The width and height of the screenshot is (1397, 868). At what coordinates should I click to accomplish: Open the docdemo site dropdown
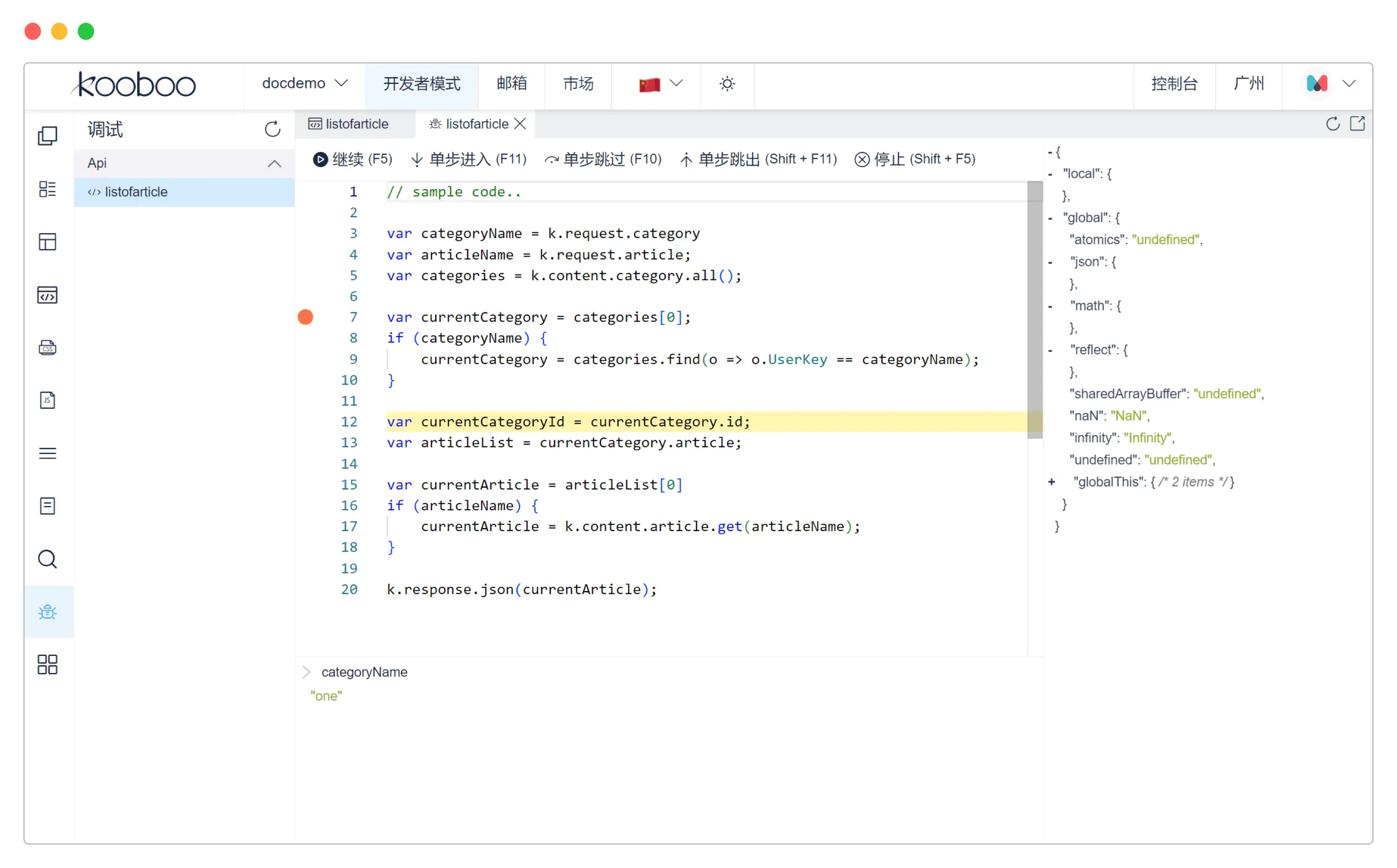[305, 84]
